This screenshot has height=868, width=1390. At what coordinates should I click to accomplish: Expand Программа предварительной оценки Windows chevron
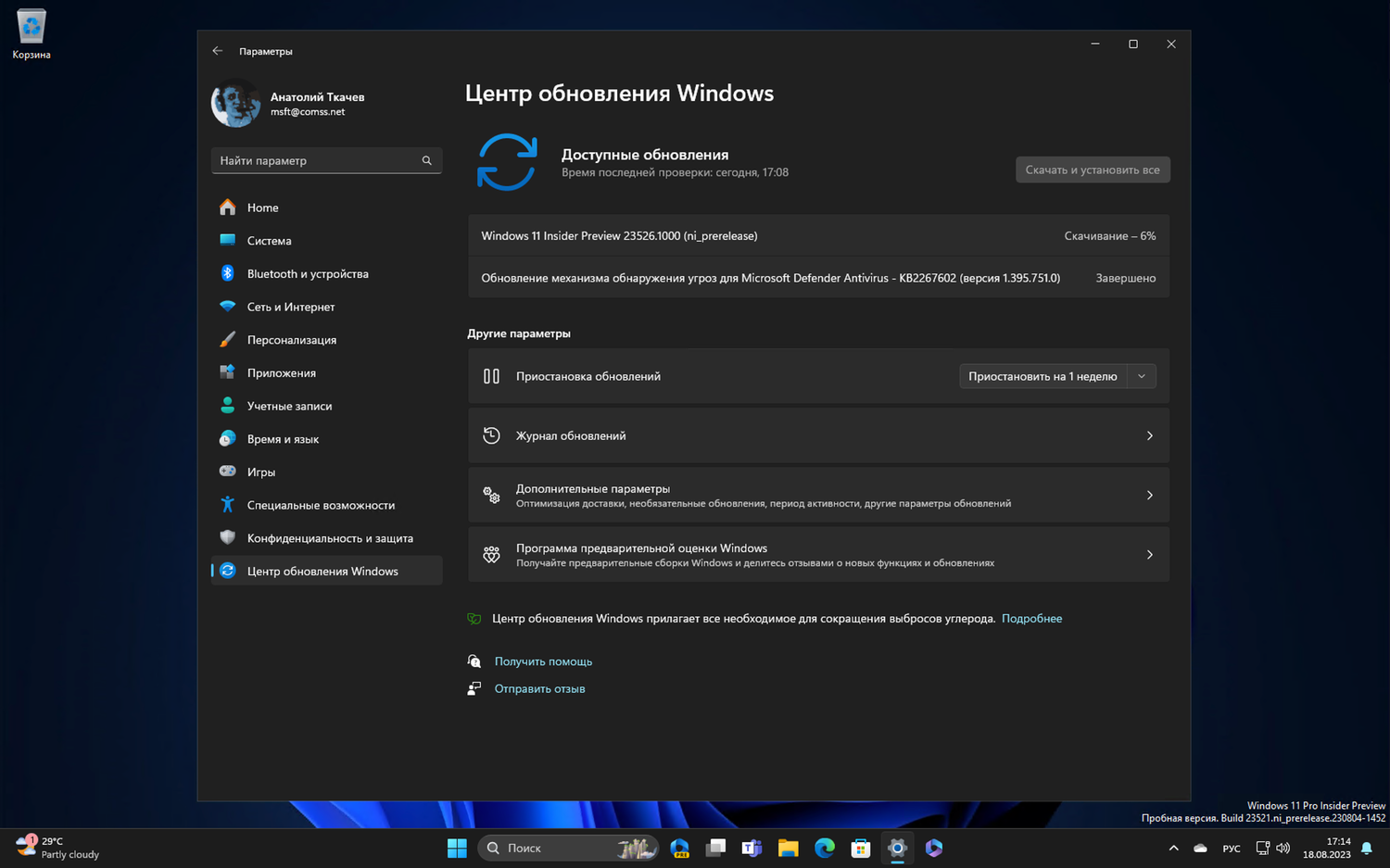pos(1149,554)
